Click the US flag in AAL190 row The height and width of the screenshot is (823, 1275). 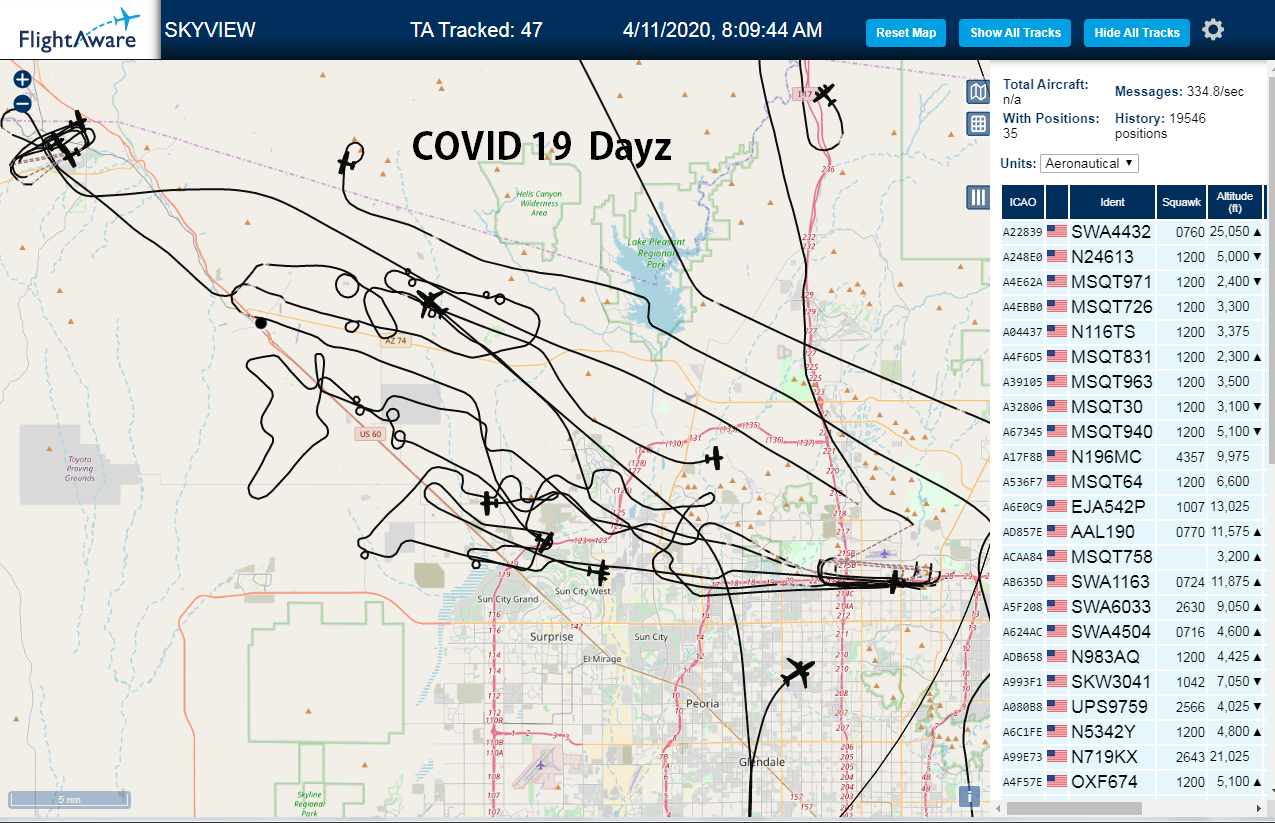[x=1057, y=532]
